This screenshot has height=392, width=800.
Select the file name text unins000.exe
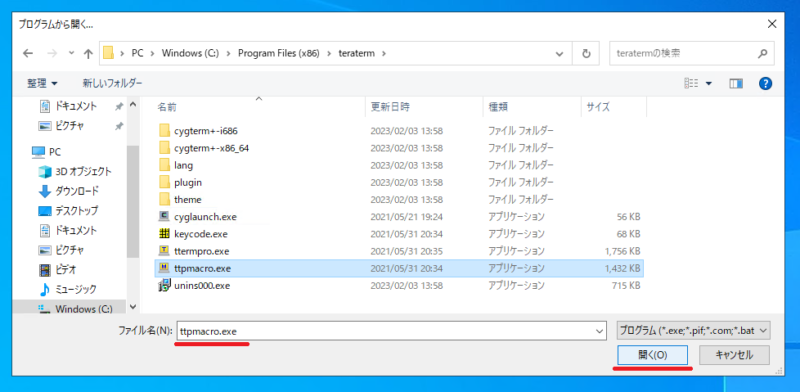202,285
